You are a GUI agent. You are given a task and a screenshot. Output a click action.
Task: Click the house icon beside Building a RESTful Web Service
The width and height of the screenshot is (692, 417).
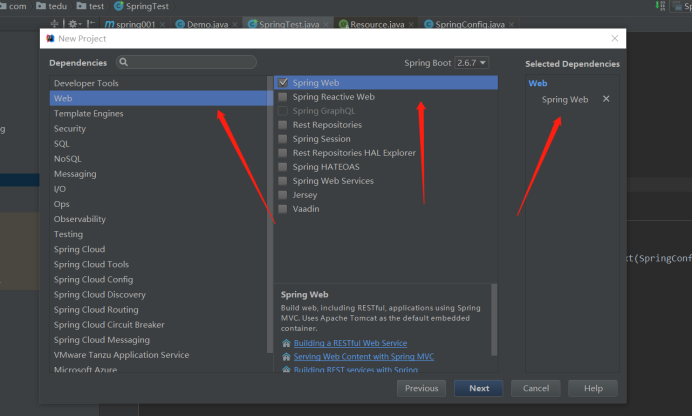click(286, 343)
